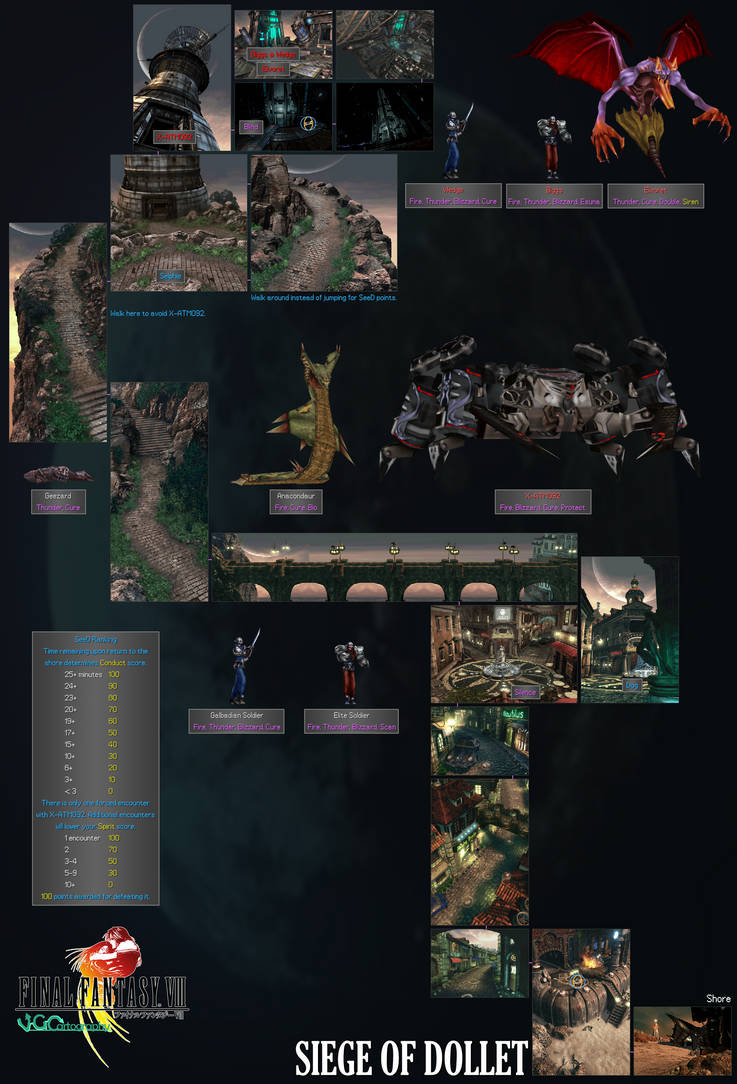Open the Biggs info box

tap(554, 196)
